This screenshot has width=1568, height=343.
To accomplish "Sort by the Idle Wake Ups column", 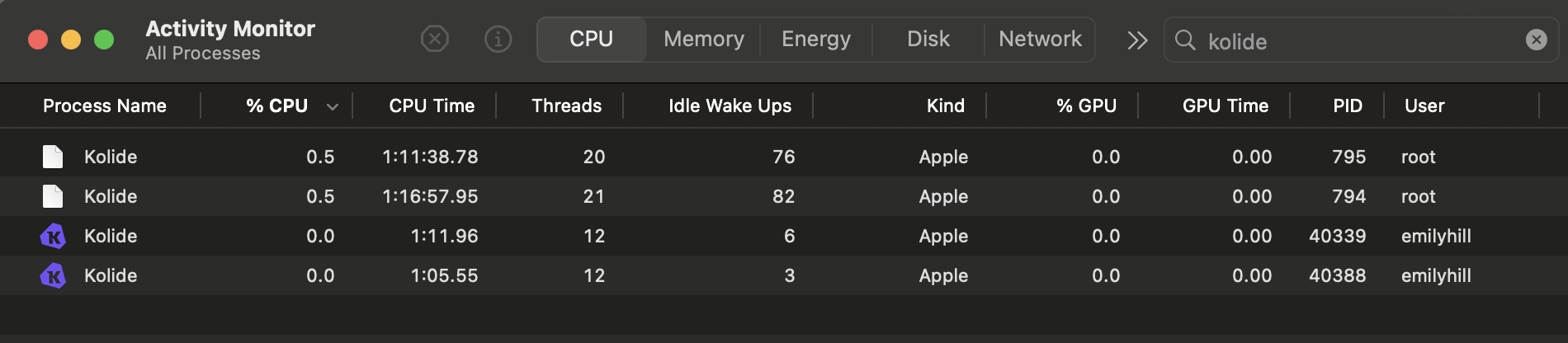I will [730, 106].
